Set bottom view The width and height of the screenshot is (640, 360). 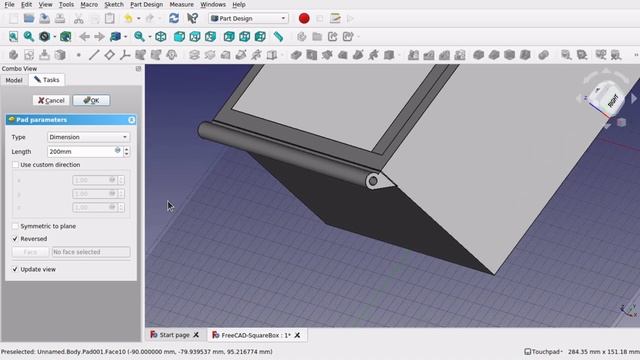[x=244, y=37]
